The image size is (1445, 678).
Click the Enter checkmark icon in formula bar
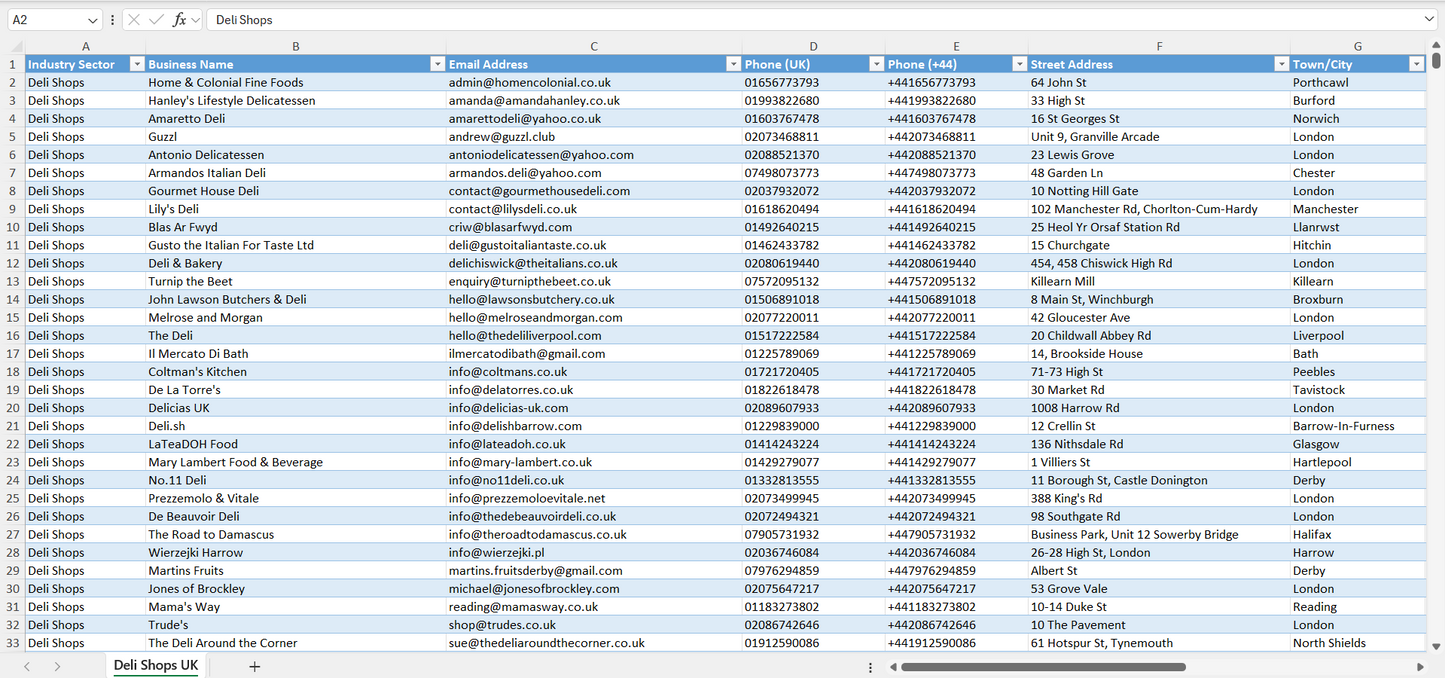(x=156, y=20)
